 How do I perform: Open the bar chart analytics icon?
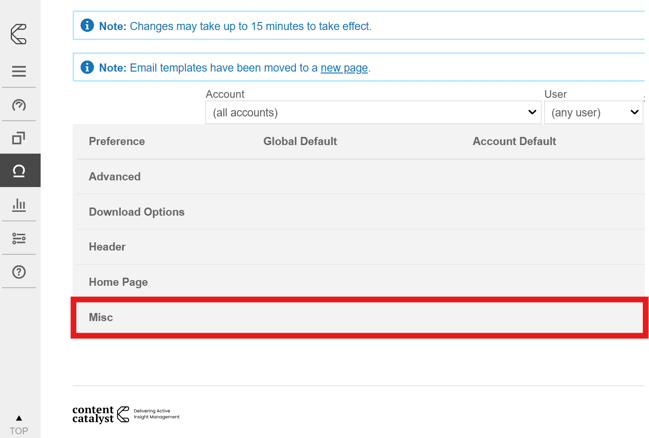(x=19, y=205)
